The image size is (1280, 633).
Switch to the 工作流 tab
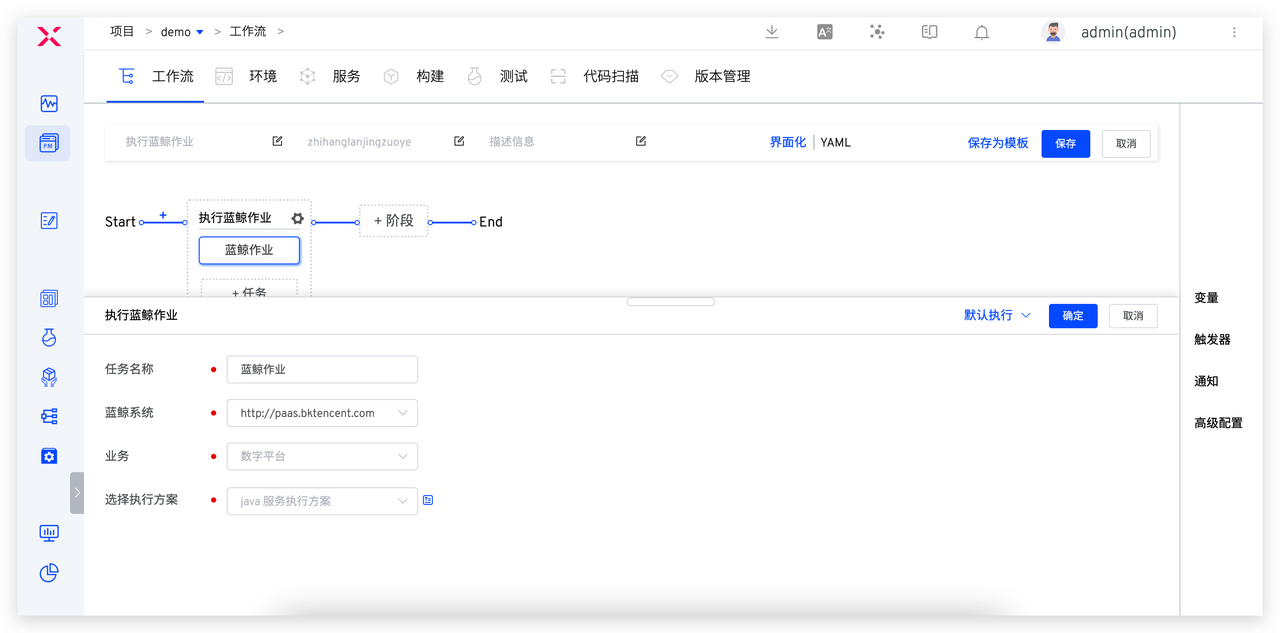pyautogui.click(x=155, y=76)
